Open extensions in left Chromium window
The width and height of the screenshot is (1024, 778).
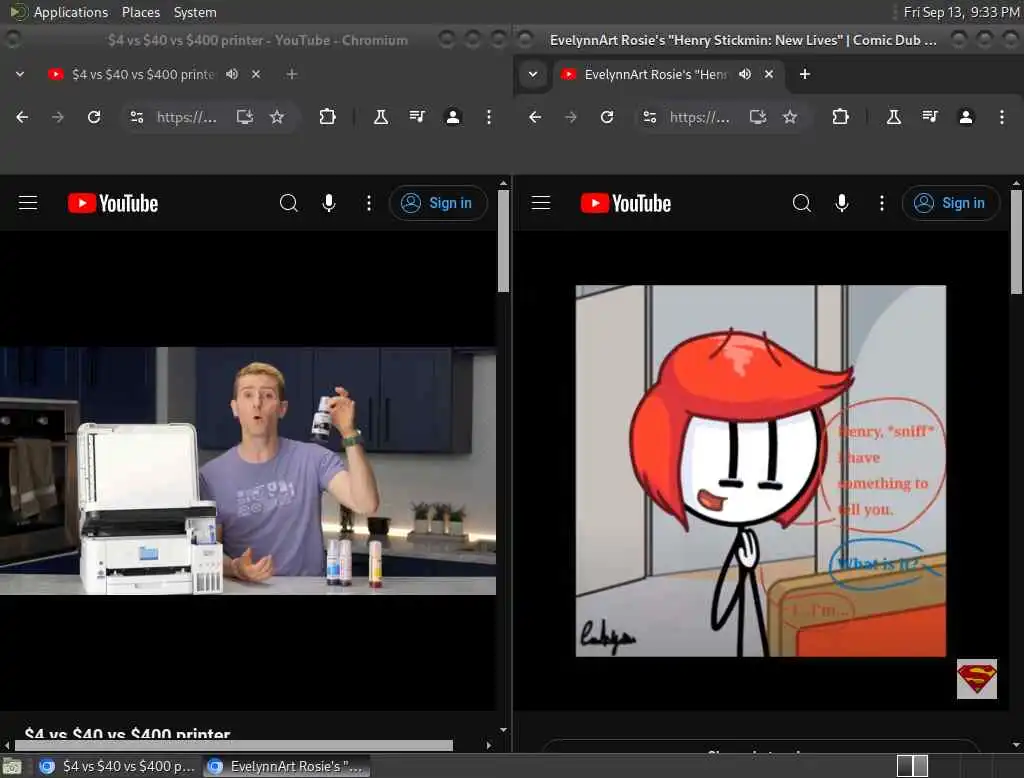pyautogui.click(x=327, y=117)
